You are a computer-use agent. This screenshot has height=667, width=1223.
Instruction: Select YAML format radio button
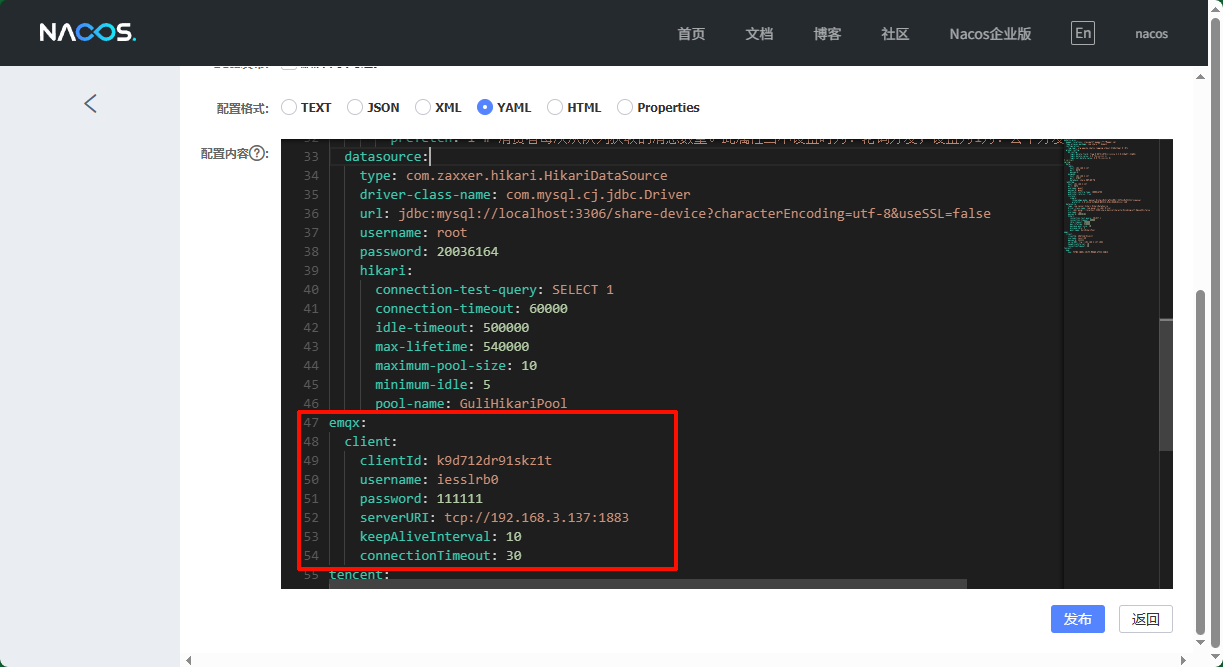pyautogui.click(x=485, y=107)
